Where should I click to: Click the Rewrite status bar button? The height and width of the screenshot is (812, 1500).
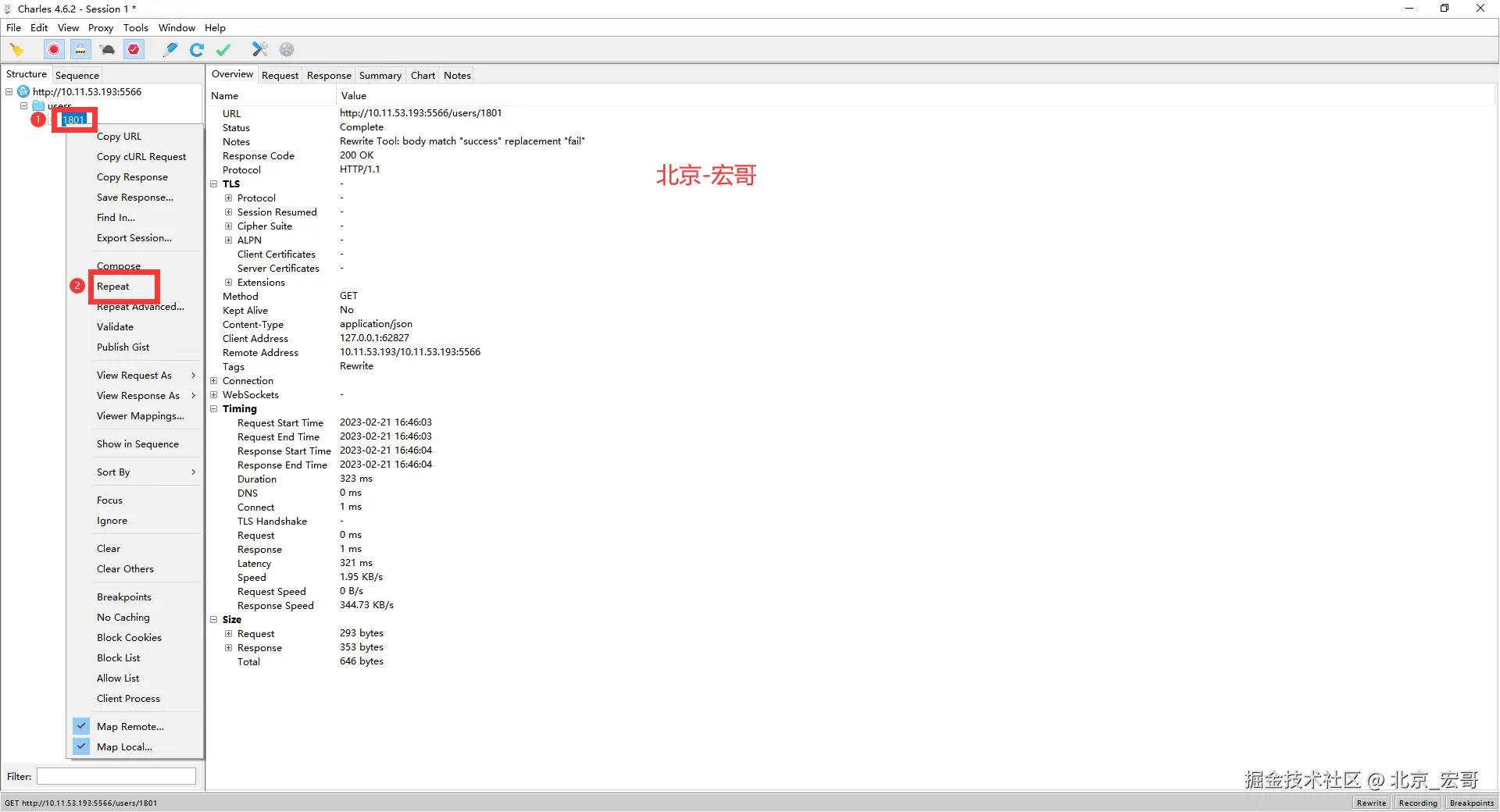click(x=1371, y=803)
